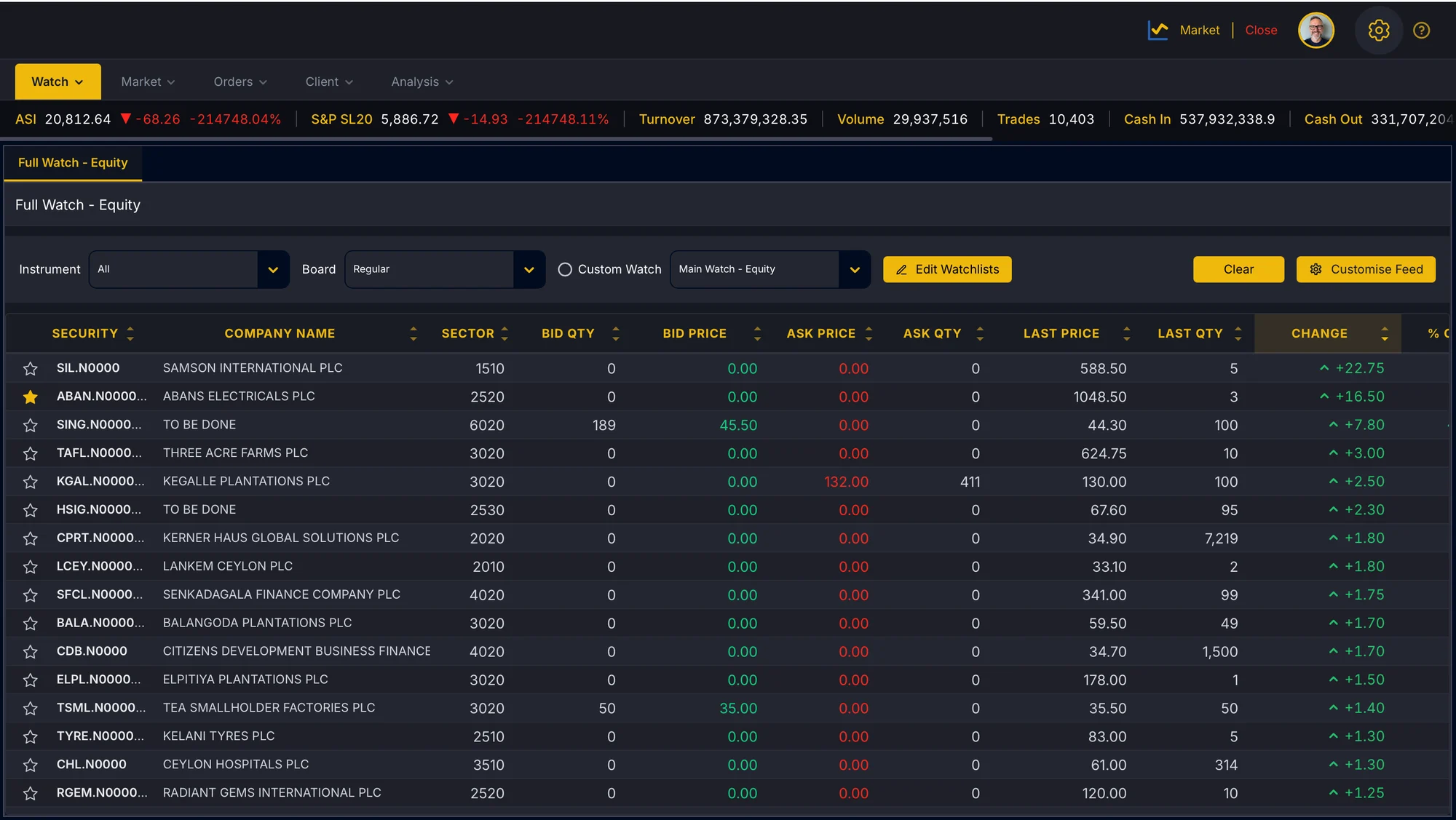Viewport: 1456px width, 820px height.
Task: Expand the Main Watch - Equity dropdown
Action: click(855, 269)
